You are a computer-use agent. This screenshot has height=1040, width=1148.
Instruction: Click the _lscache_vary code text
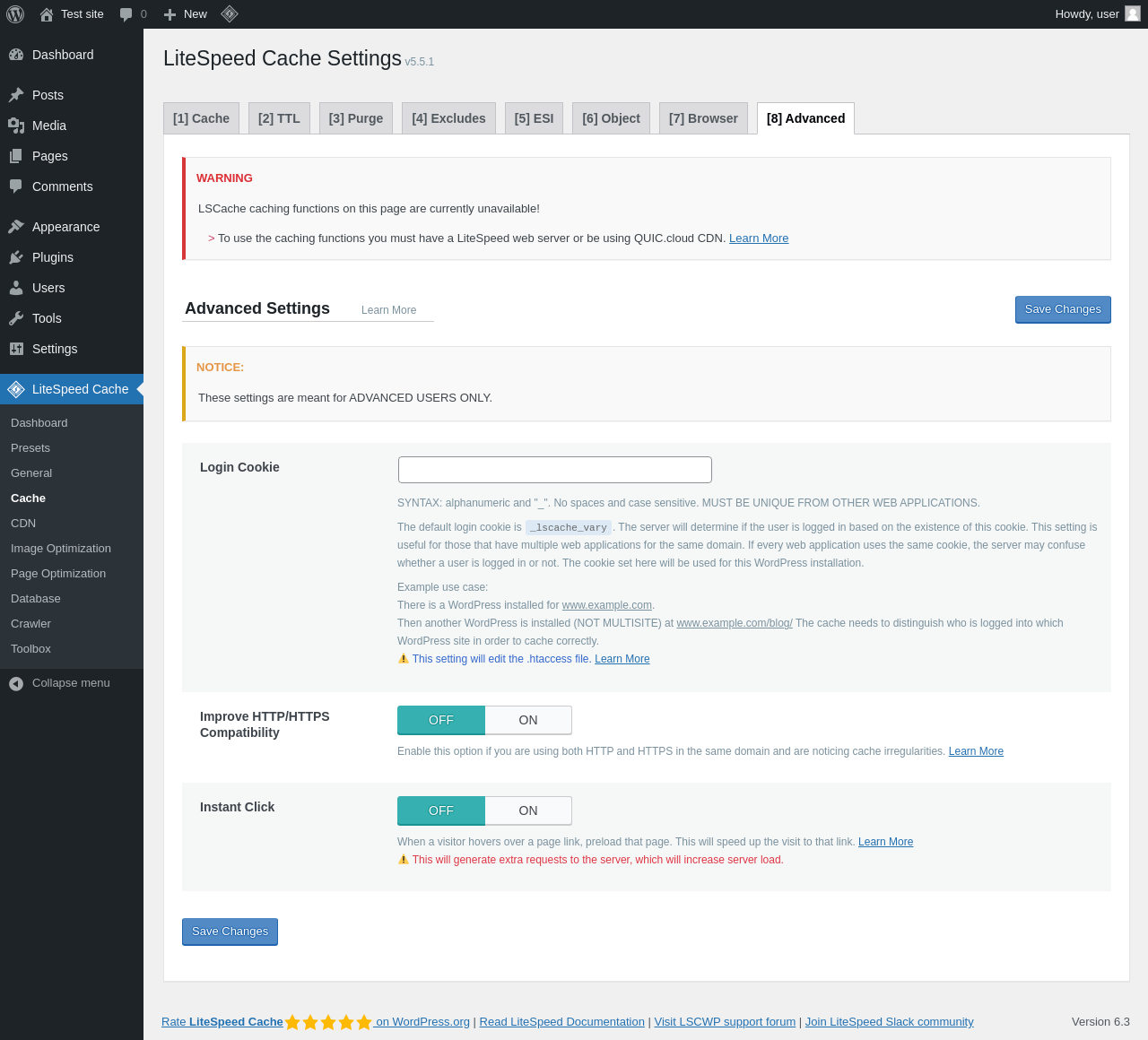569,528
